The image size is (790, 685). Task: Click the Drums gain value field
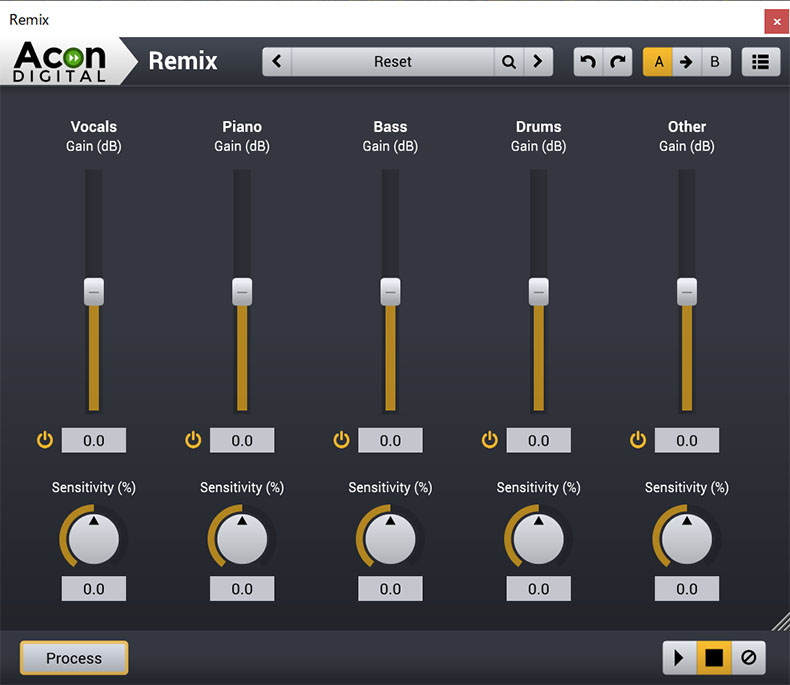tap(539, 440)
